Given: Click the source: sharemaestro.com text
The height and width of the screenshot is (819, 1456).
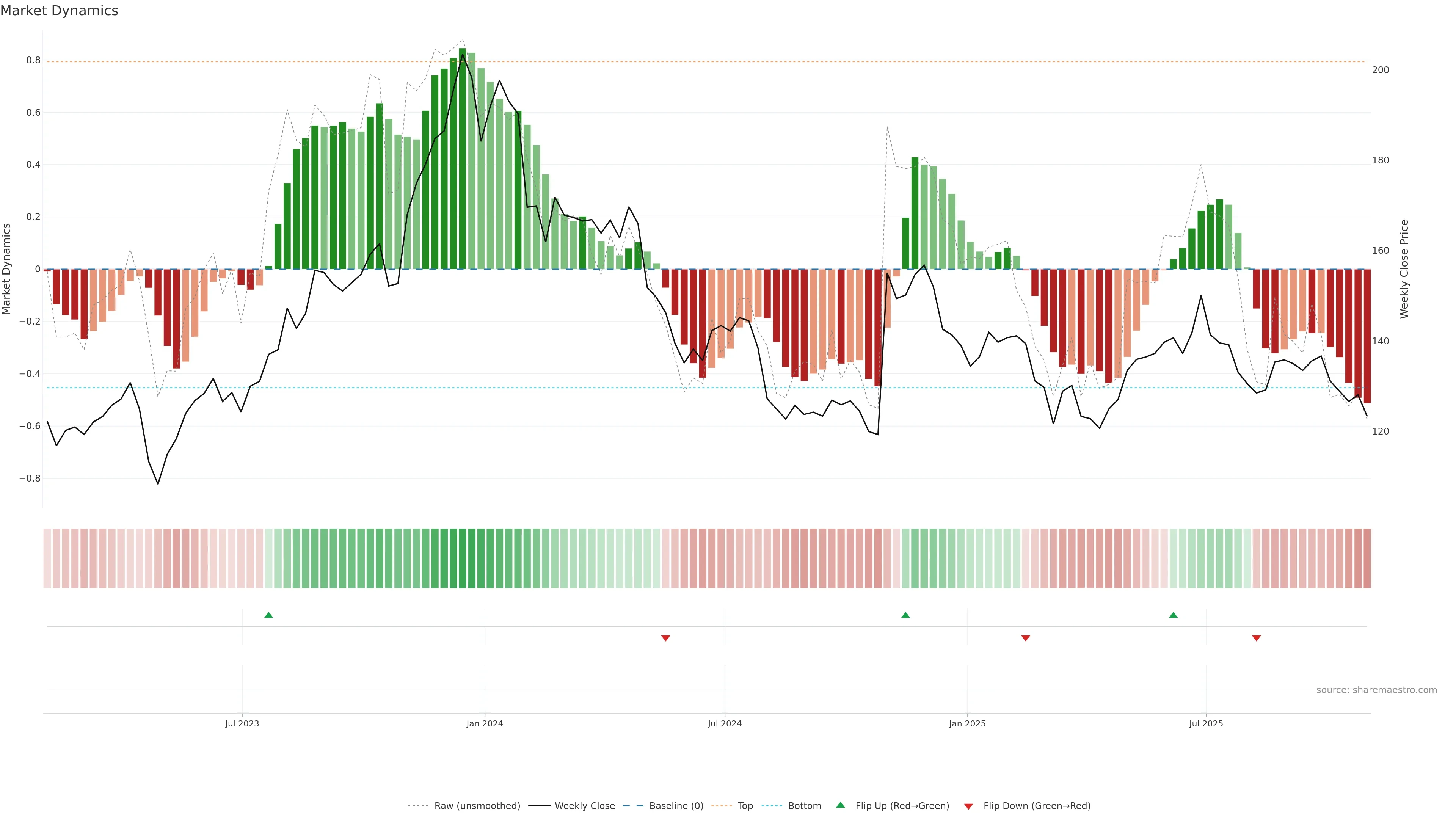Looking at the screenshot, I should coord(1376,690).
